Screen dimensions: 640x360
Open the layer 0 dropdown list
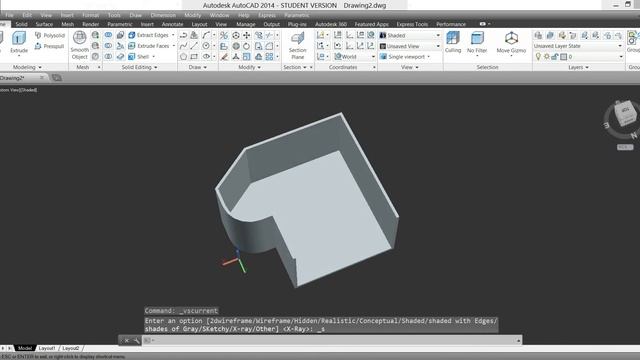tap(621, 57)
